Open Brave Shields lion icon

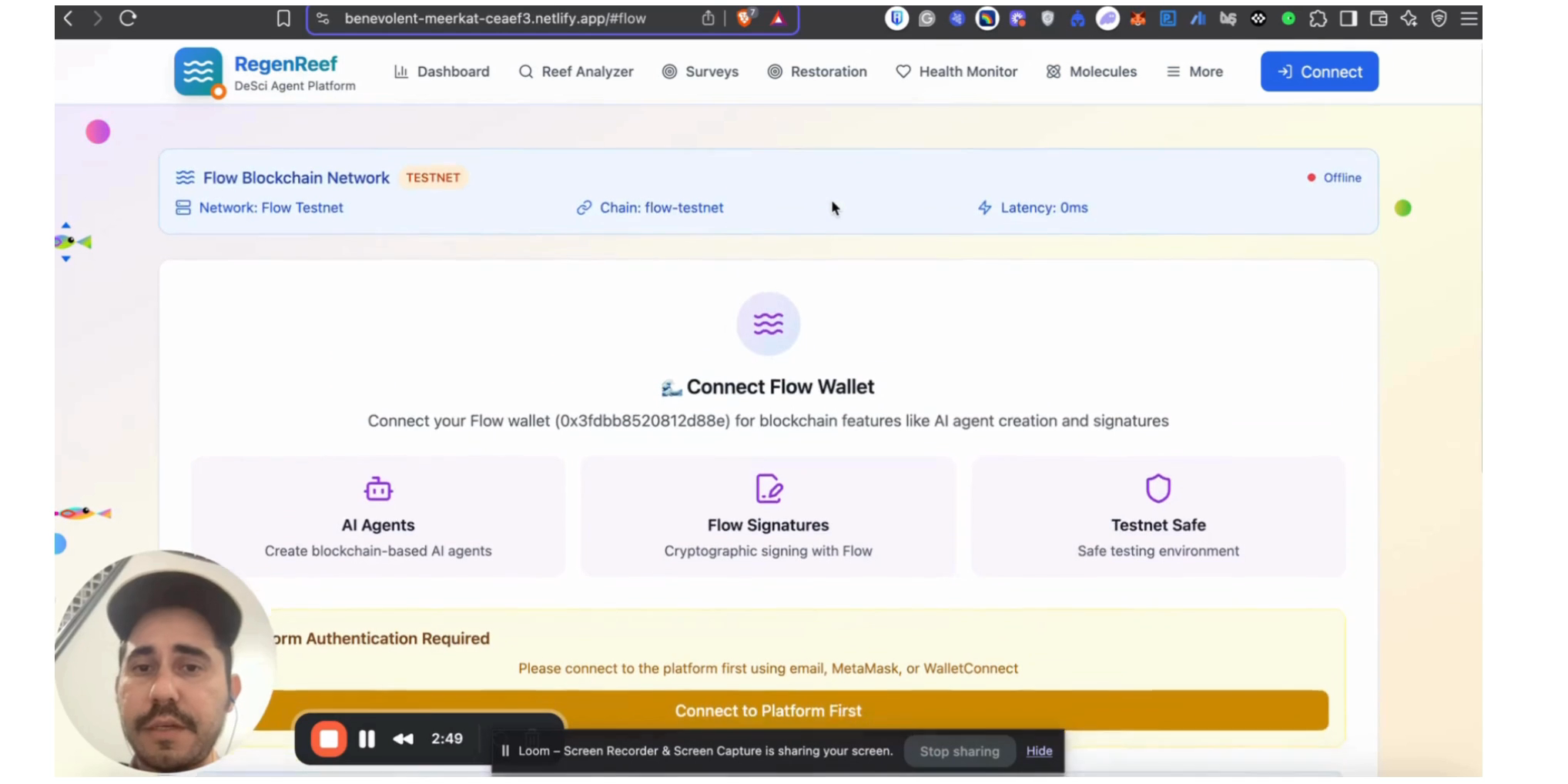745,18
